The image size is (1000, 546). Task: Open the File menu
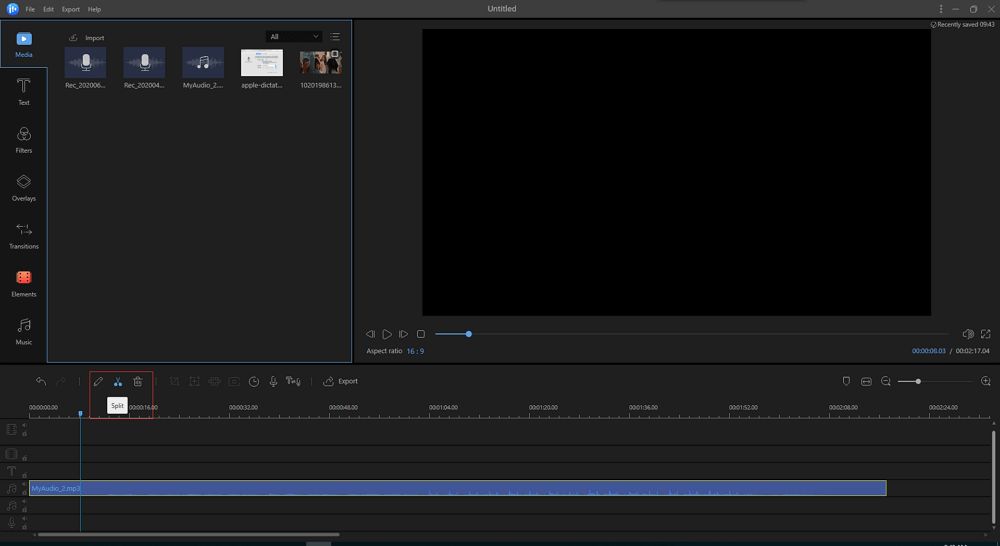(x=30, y=10)
